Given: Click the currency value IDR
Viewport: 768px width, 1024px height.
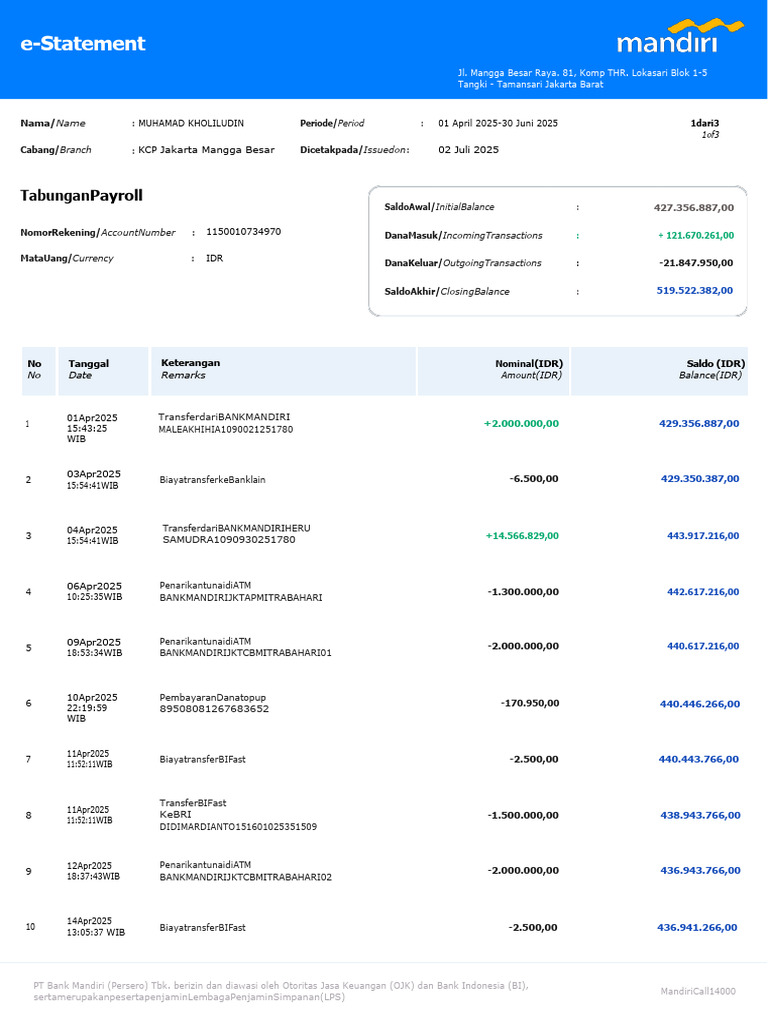Looking at the screenshot, I should 214,259.
